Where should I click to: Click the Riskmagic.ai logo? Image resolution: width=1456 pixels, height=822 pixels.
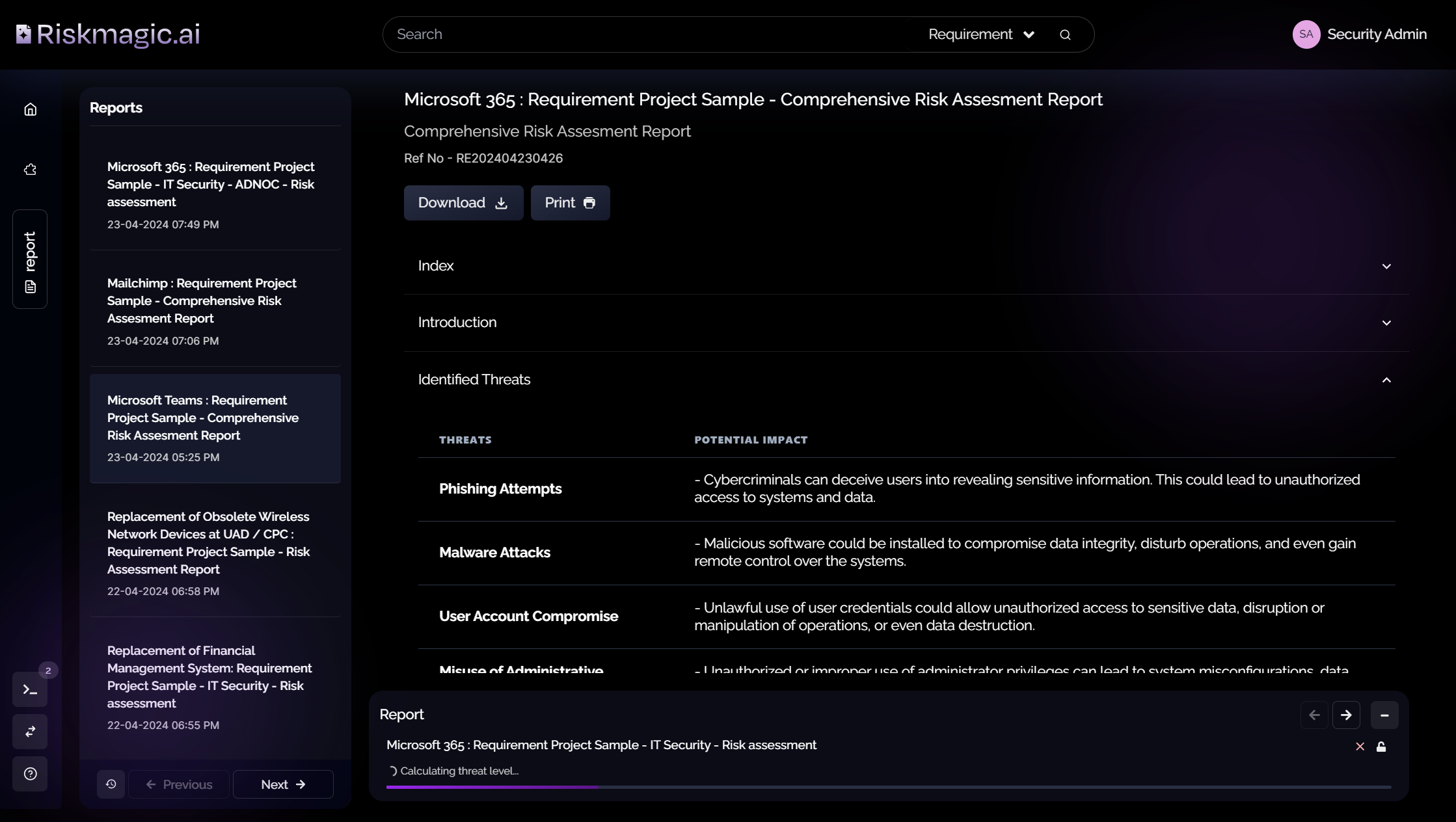tap(108, 34)
